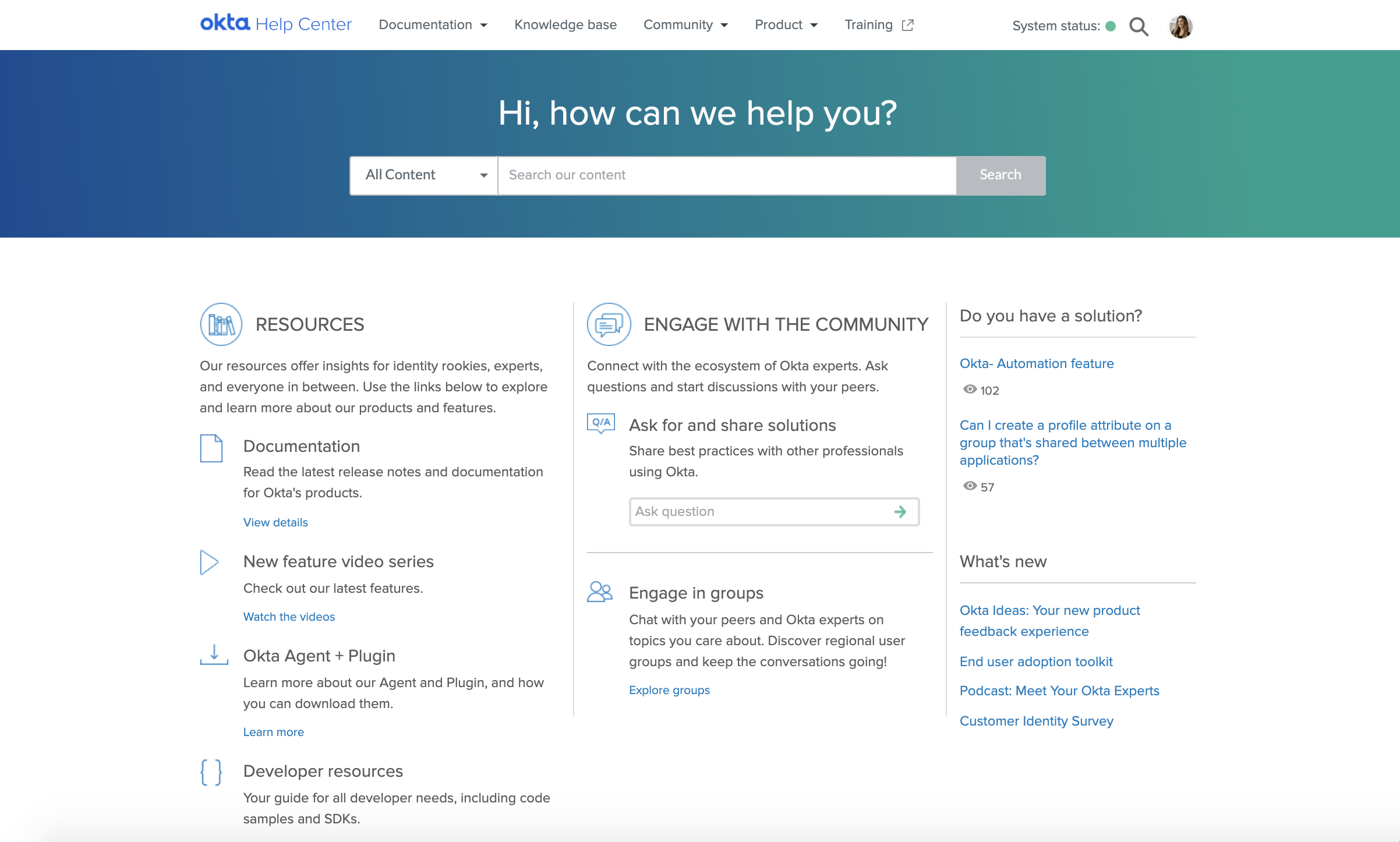Open End user adoption toolkit
The image size is (1400, 842).
tap(1036, 661)
